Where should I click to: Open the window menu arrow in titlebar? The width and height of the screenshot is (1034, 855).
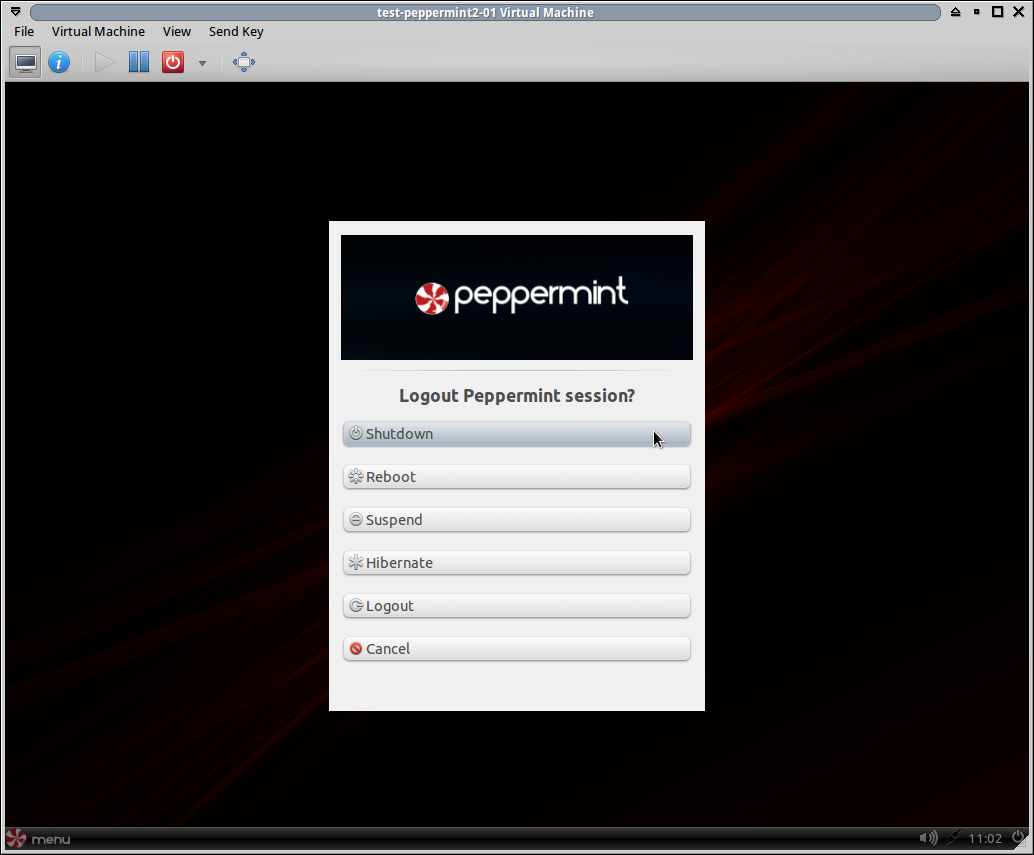(16, 12)
